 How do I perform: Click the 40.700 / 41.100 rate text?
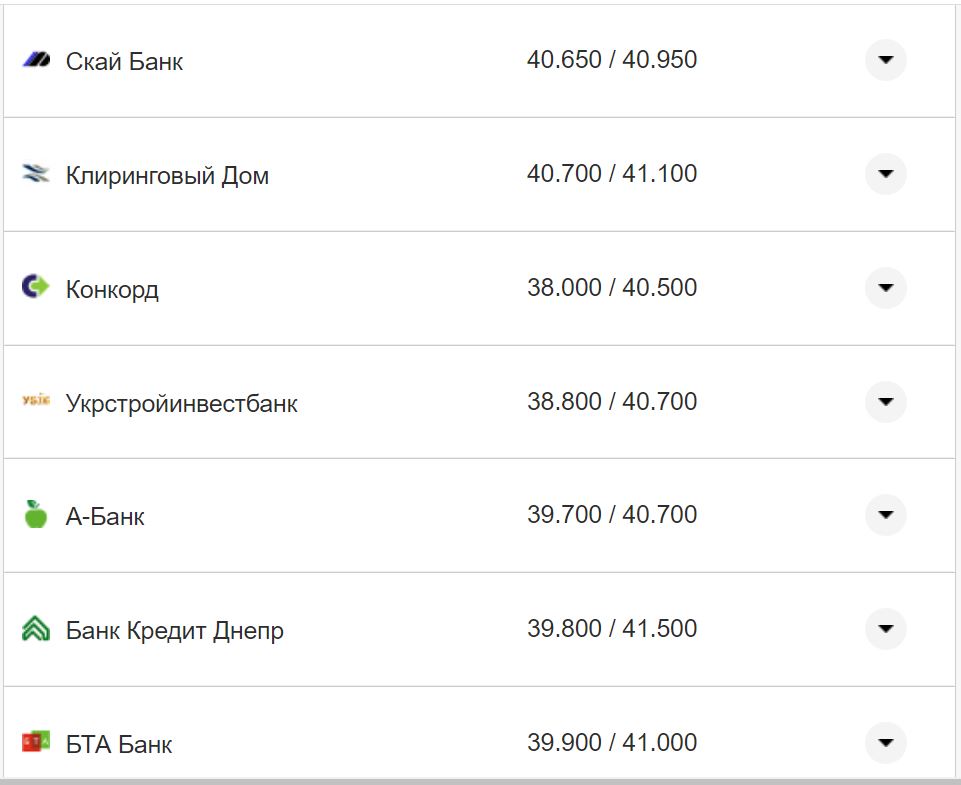click(614, 173)
